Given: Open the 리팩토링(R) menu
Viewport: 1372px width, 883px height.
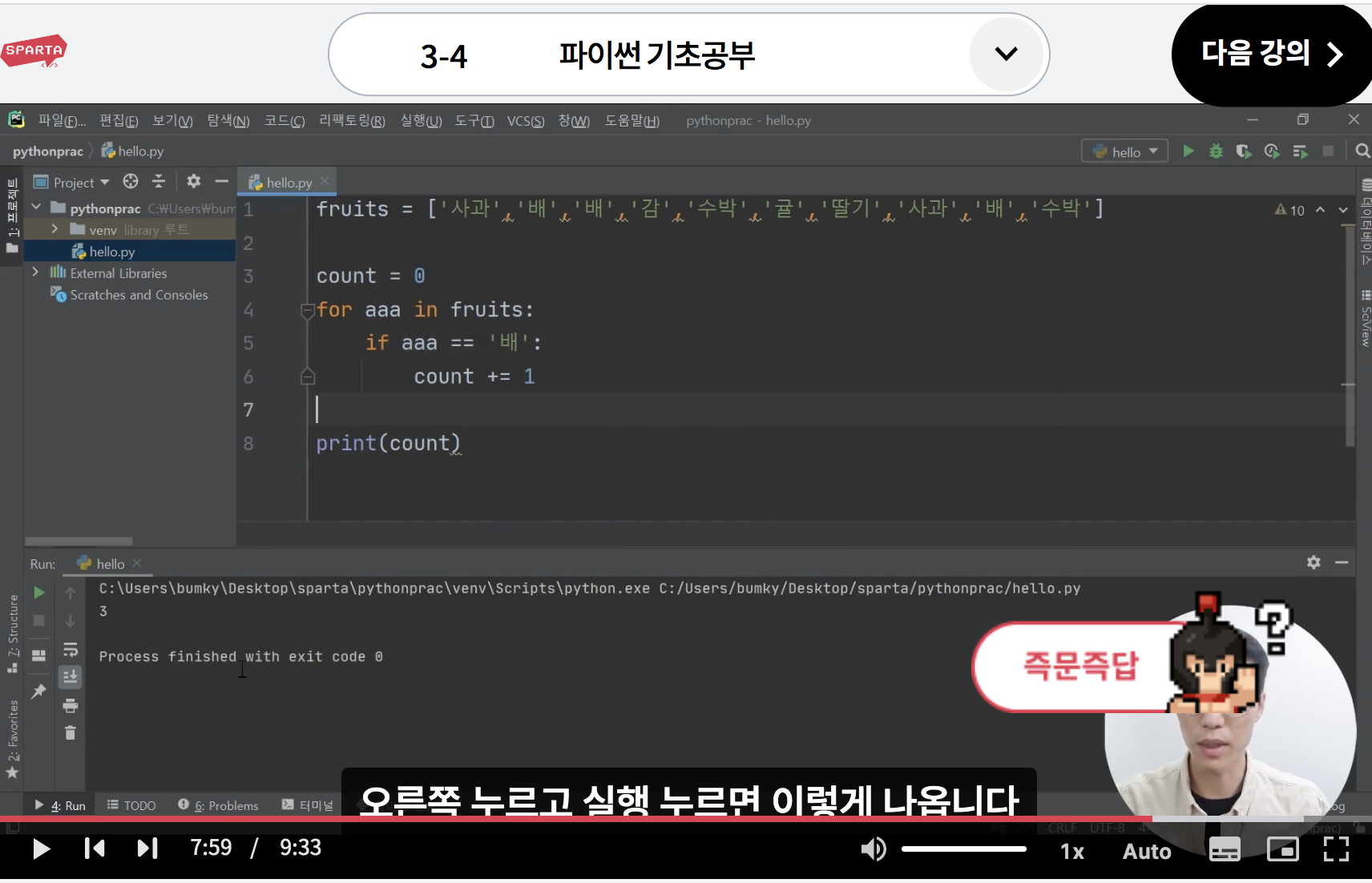Looking at the screenshot, I should [x=352, y=121].
